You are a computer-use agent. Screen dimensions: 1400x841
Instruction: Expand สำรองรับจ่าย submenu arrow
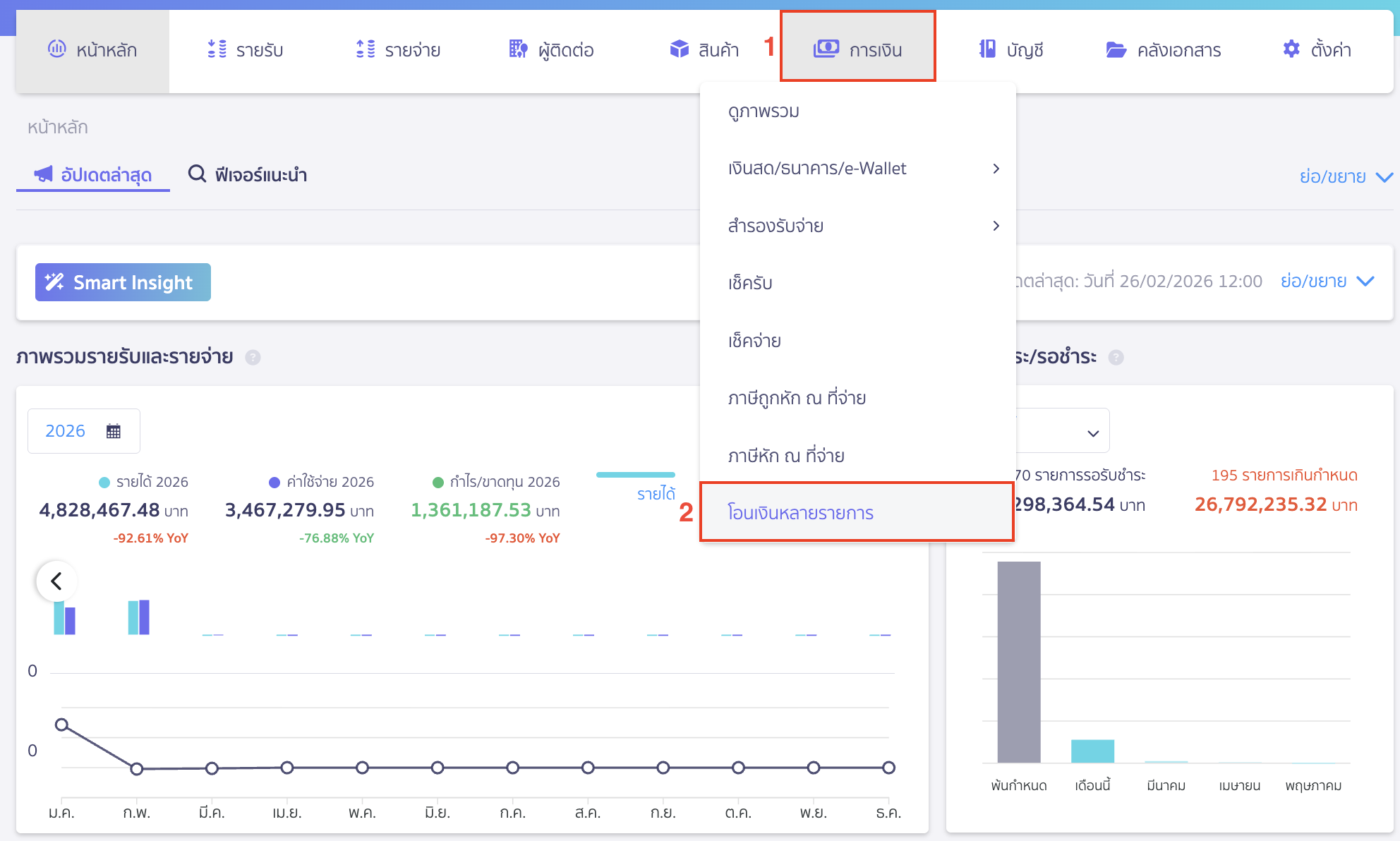pyautogui.click(x=996, y=226)
